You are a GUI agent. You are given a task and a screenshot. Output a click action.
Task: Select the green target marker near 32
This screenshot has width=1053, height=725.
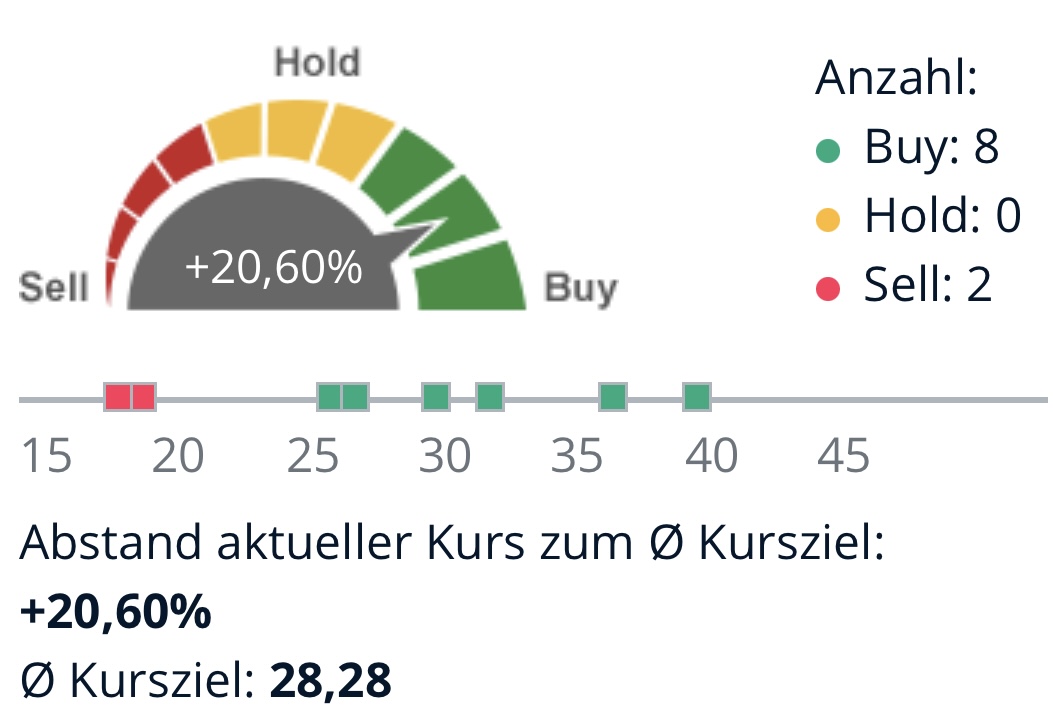(x=489, y=397)
